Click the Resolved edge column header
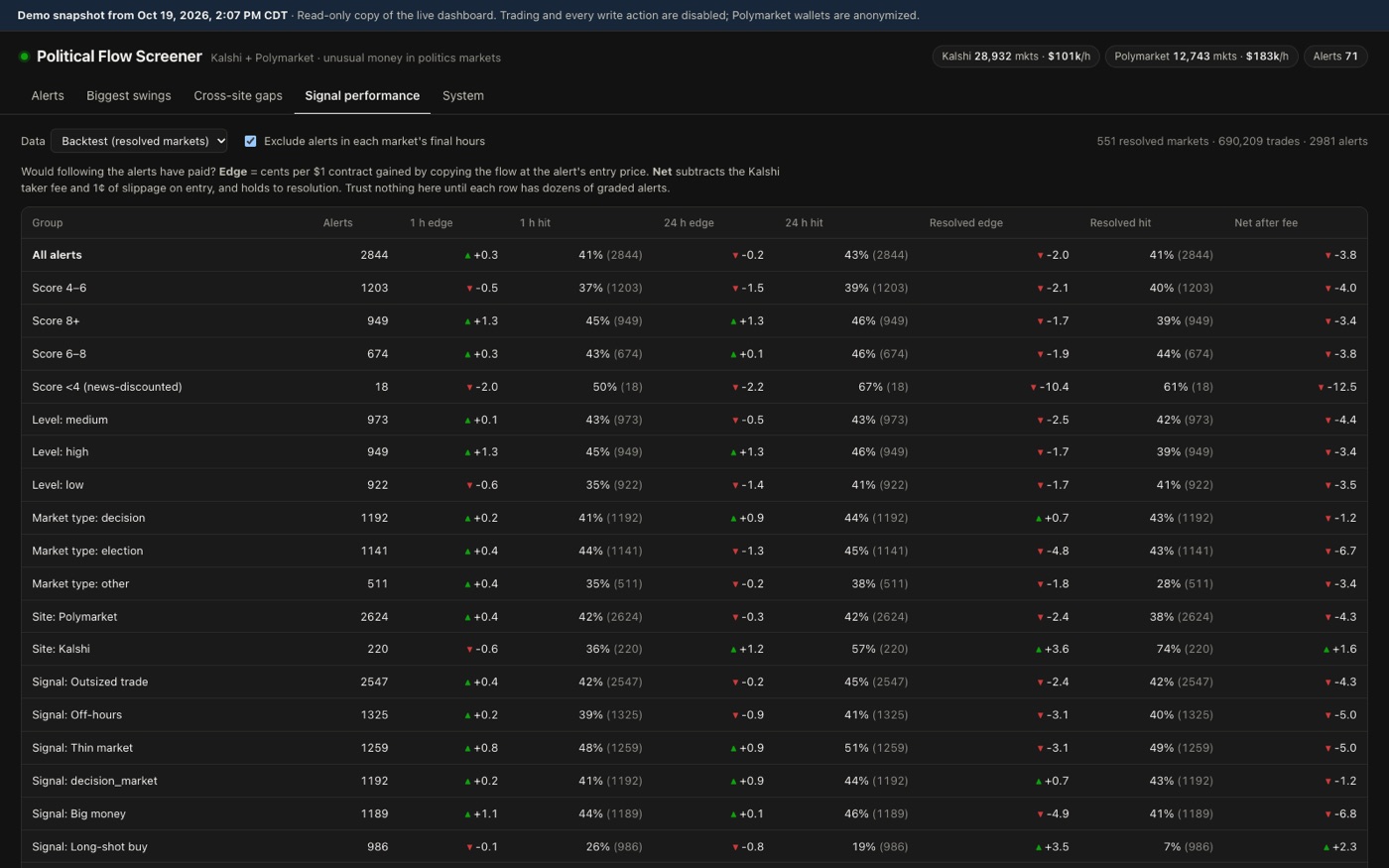Screen dimensions: 1389x868 (x=965, y=223)
